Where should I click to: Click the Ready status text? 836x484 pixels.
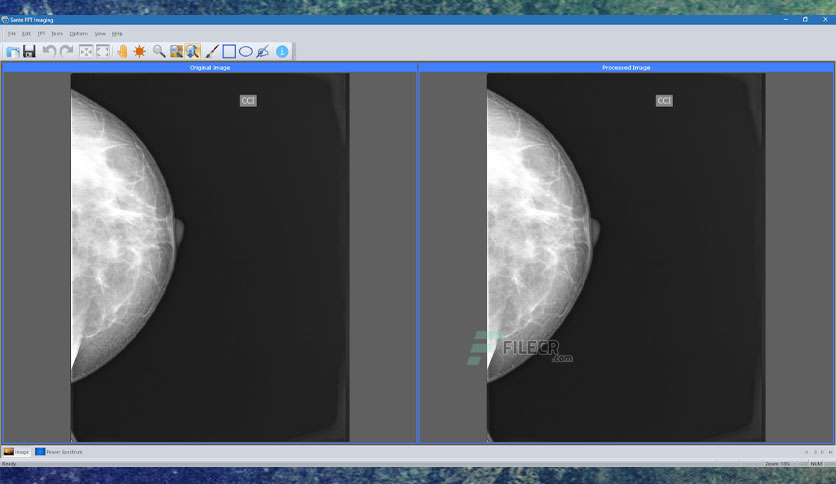point(9,464)
